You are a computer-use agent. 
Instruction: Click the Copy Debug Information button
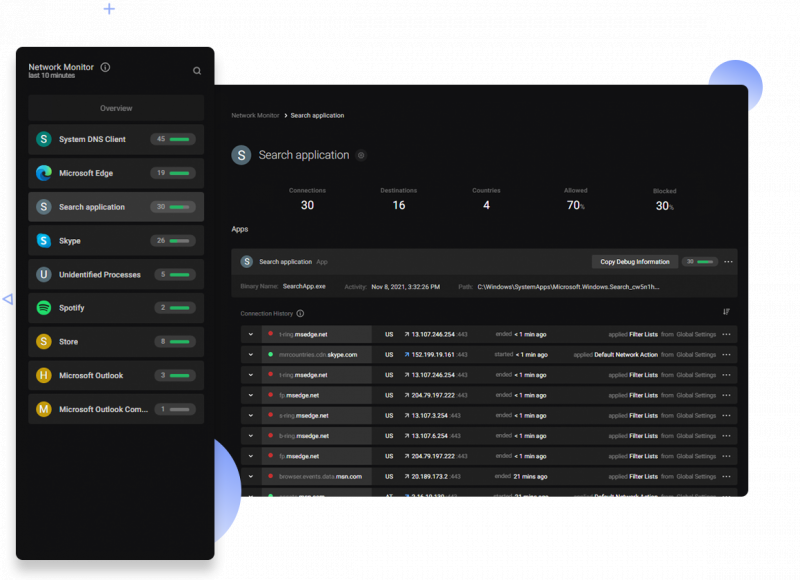click(635, 262)
